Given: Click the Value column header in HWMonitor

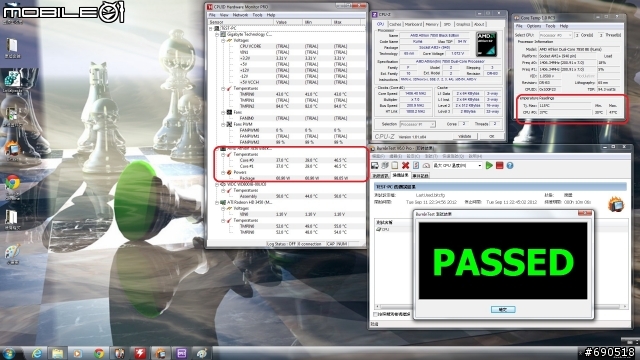Looking at the screenshot, I should pyautogui.click(x=288, y=22).
